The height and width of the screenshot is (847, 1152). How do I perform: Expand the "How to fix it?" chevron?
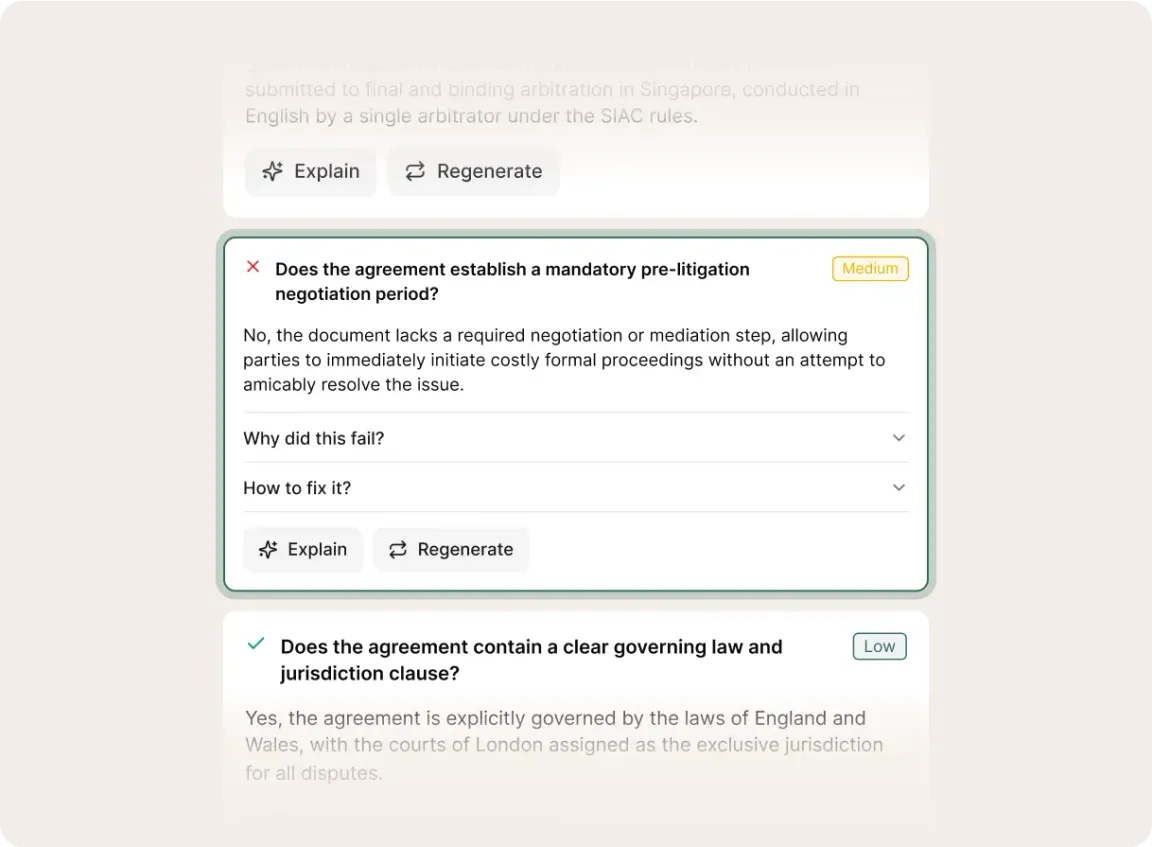click(898, 488)
